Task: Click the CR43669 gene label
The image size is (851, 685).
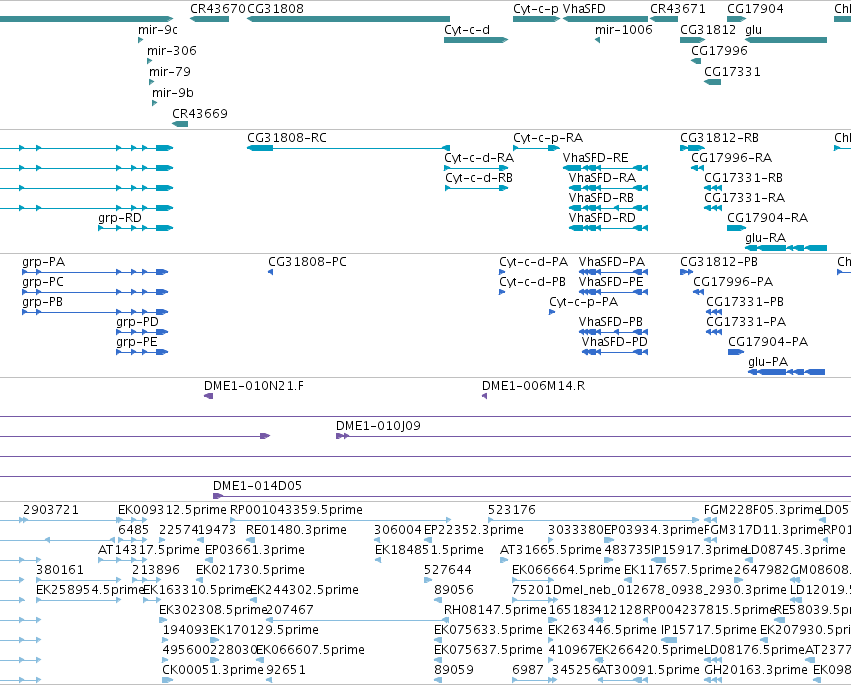Action: (x=200, y=114)
